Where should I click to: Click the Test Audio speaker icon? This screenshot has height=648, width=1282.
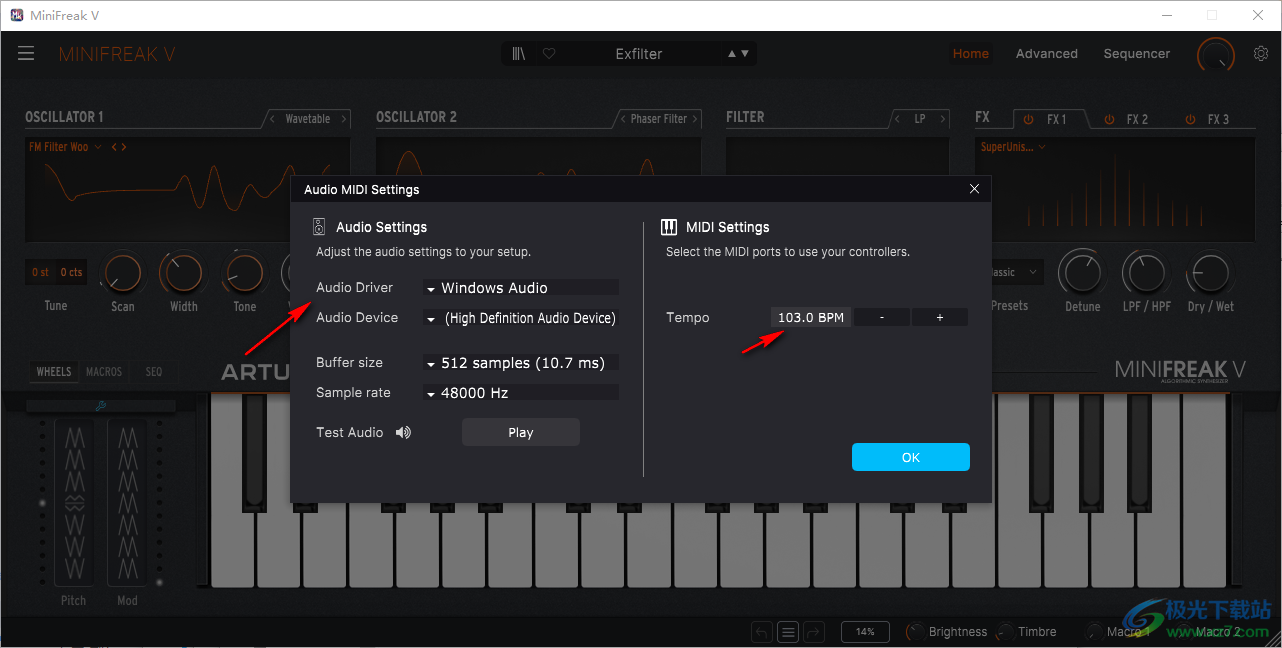(x=403, y=433)
